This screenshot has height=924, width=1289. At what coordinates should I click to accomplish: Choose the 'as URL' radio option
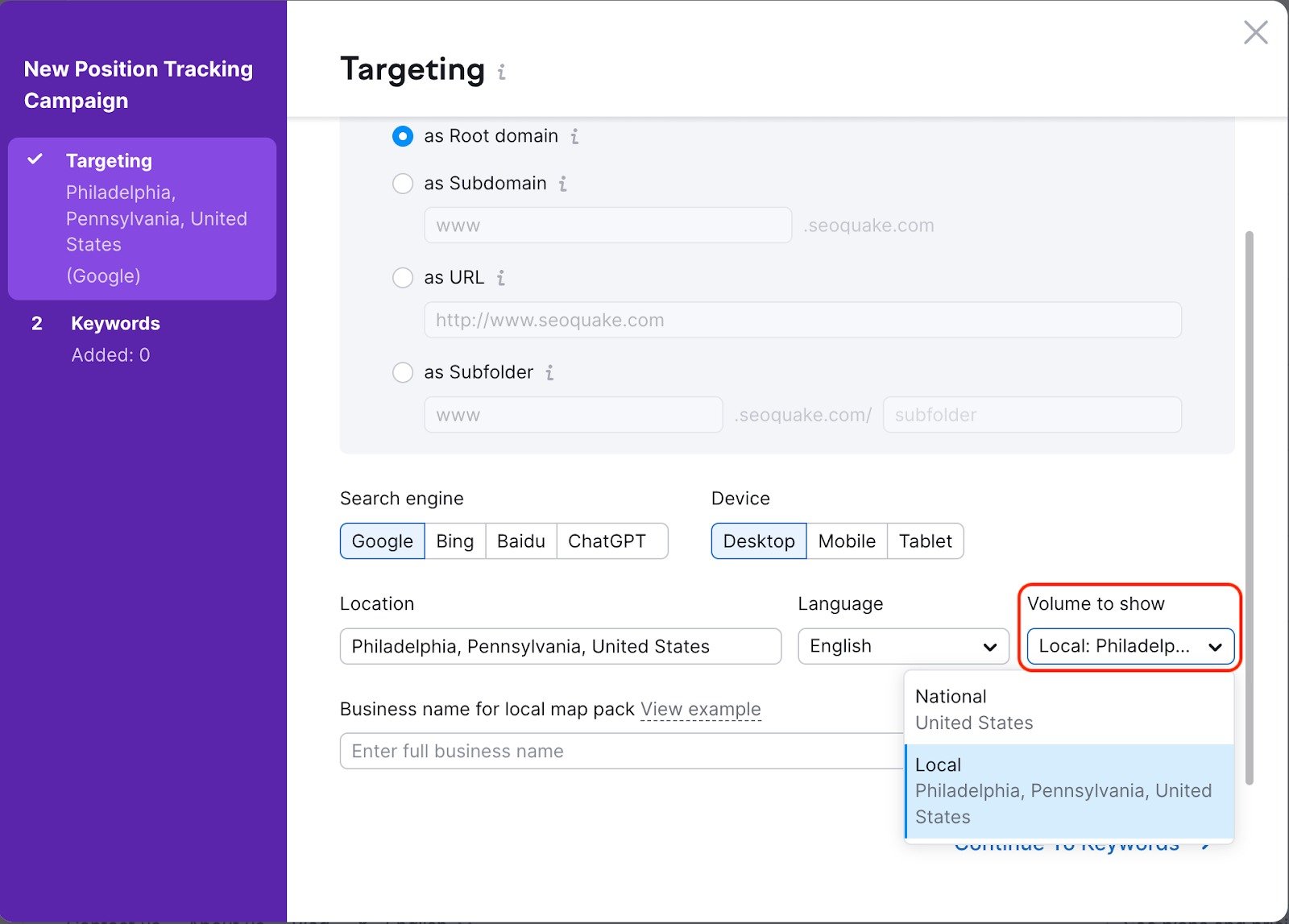pos(403,278)
